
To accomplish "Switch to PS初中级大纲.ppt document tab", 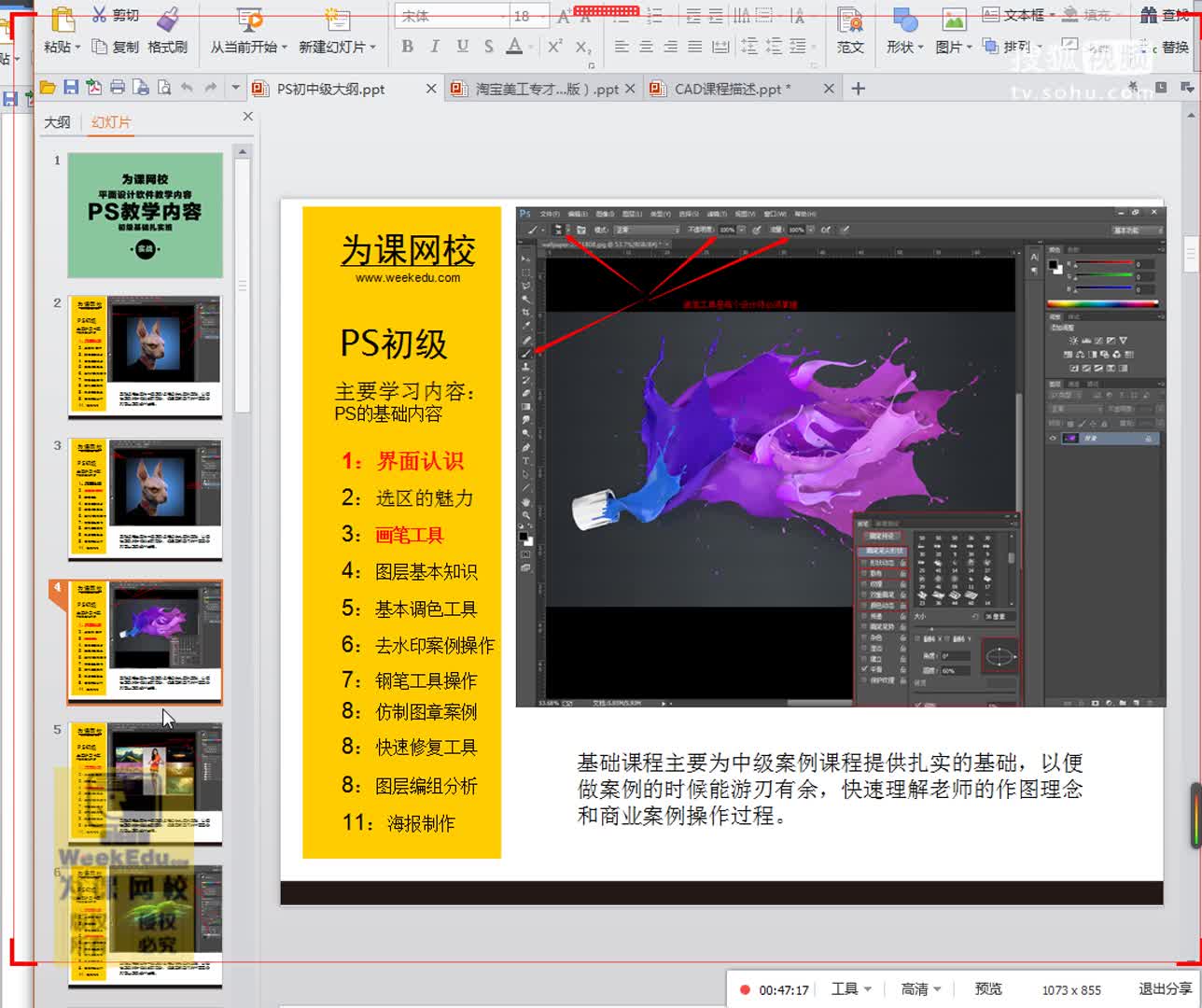I will [x=330, y=89].
